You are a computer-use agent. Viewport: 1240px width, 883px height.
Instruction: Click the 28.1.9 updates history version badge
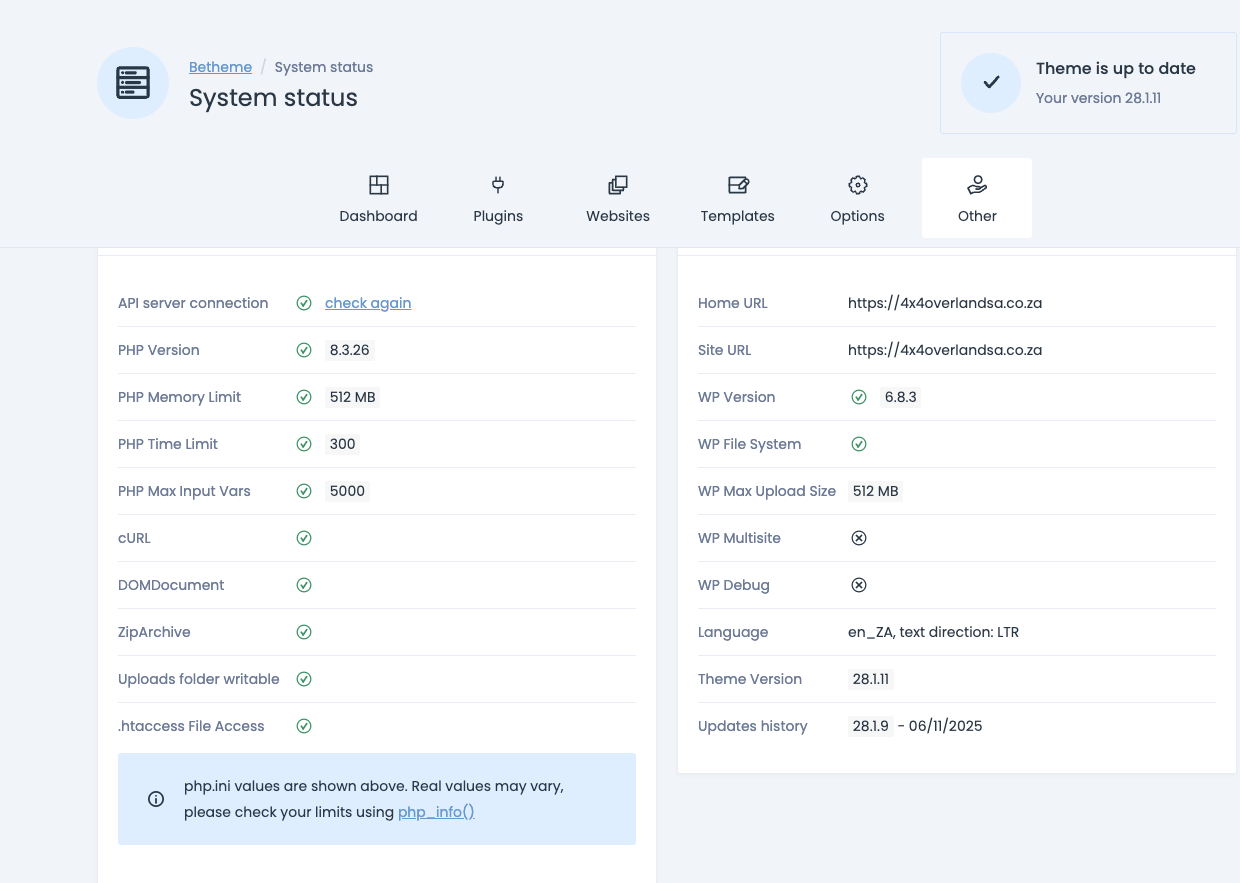pos(870,726)
